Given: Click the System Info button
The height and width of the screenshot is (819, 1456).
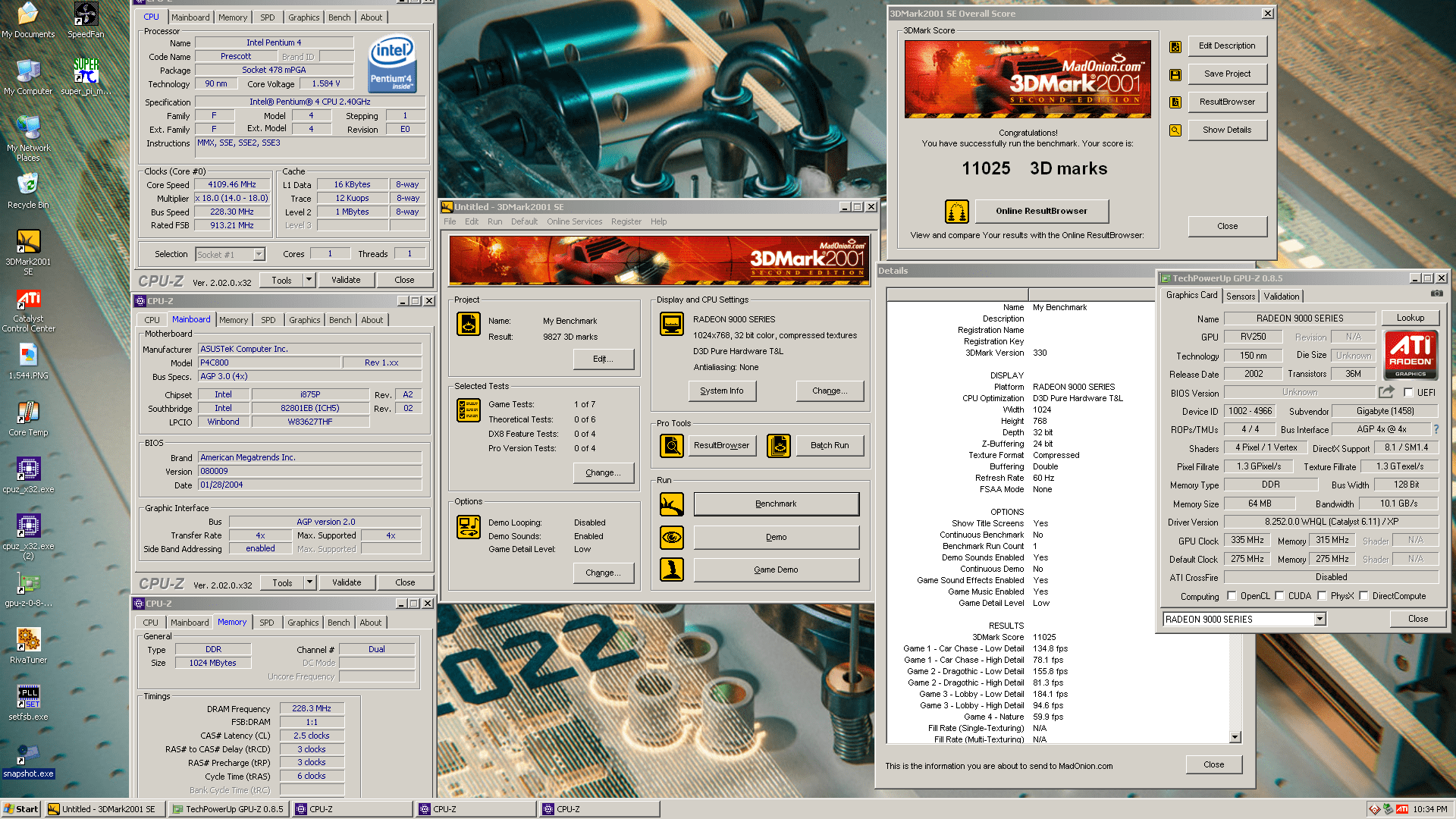Looking at the screenshot, I should (x=722, y=391).
